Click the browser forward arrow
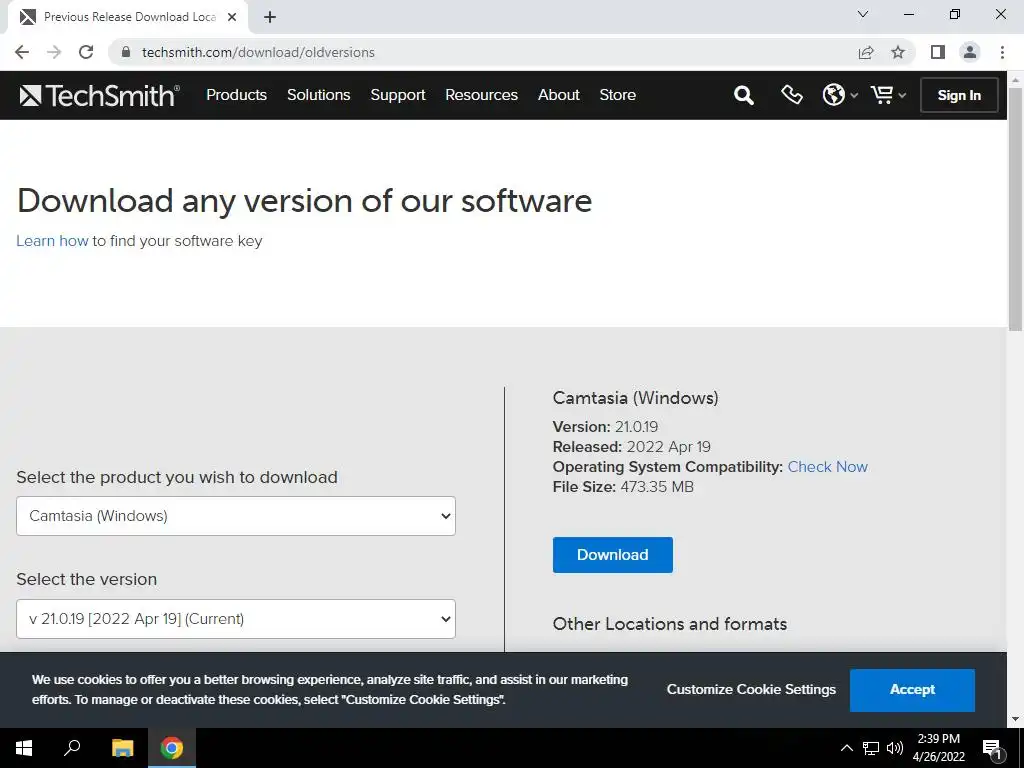The image size is (1024, 768). pyautogui.click(x=54, y=52)
